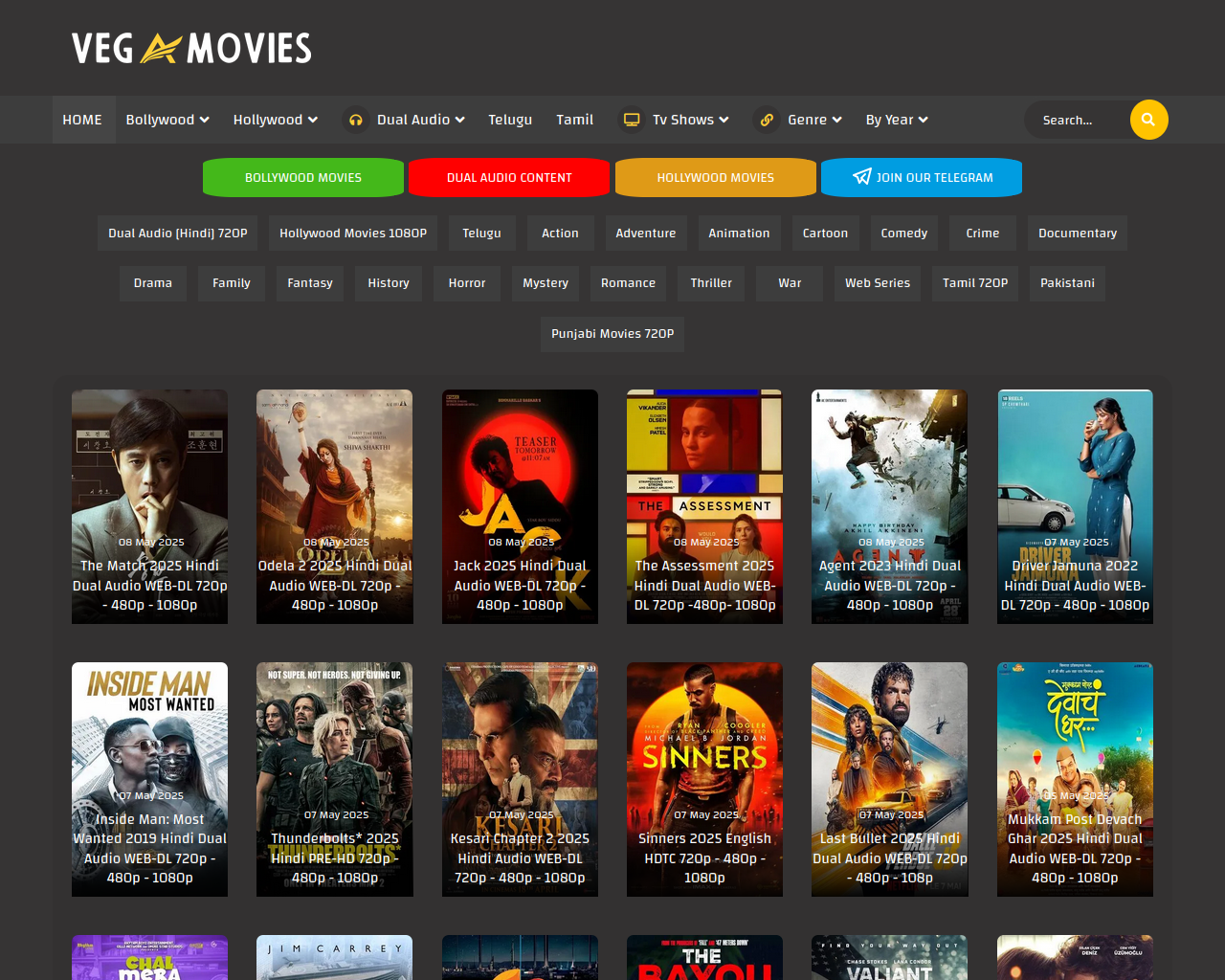The width and height of the screenshot is (1225, 980).
Task: Select the Telugu category tag
Action: 481,233
